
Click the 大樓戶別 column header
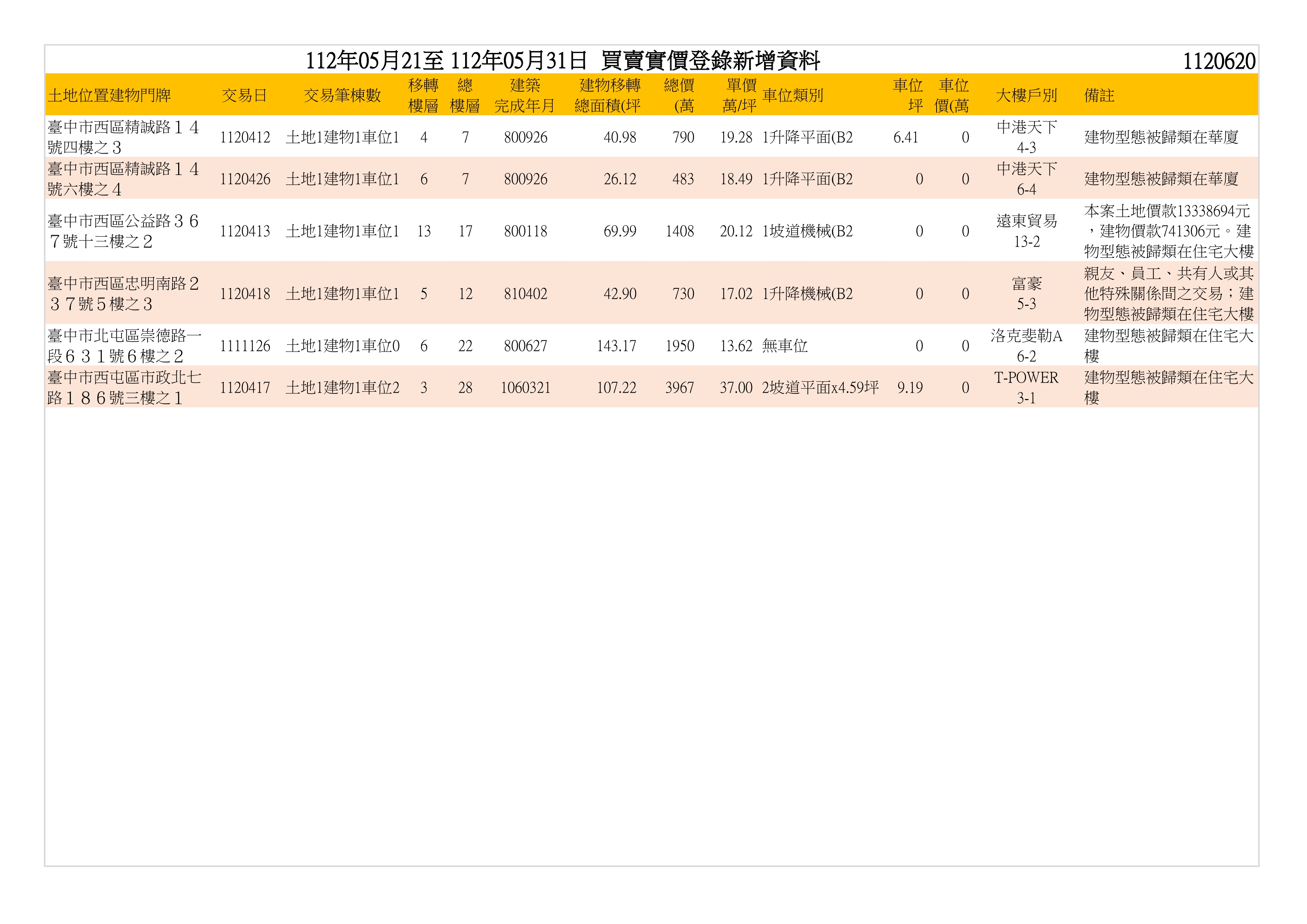(x=1026, y=95)
